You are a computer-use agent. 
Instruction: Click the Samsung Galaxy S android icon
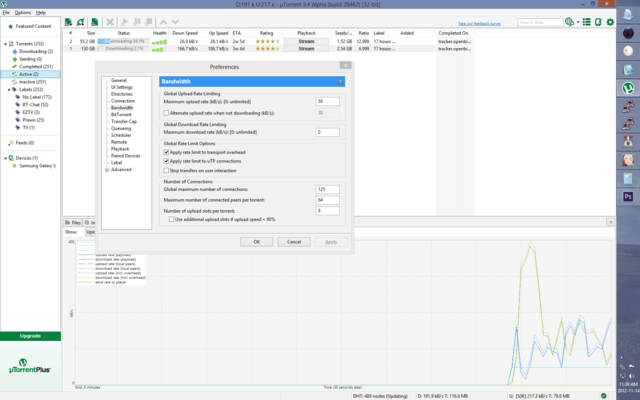[x=15, y=166]
